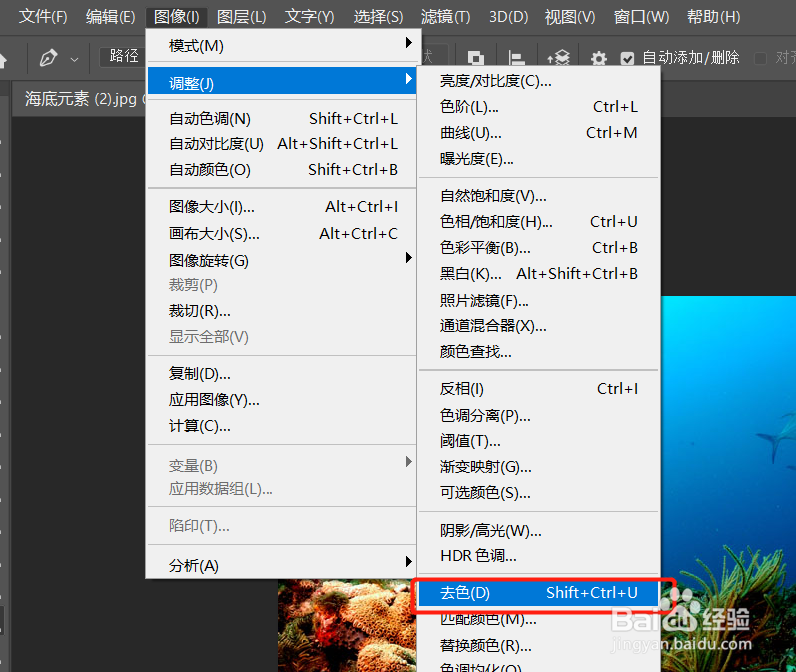Image resolution: width=796 pixels, height=672 pixels.
Task: Click the home icon in the options bar
Action: (3, 60)
